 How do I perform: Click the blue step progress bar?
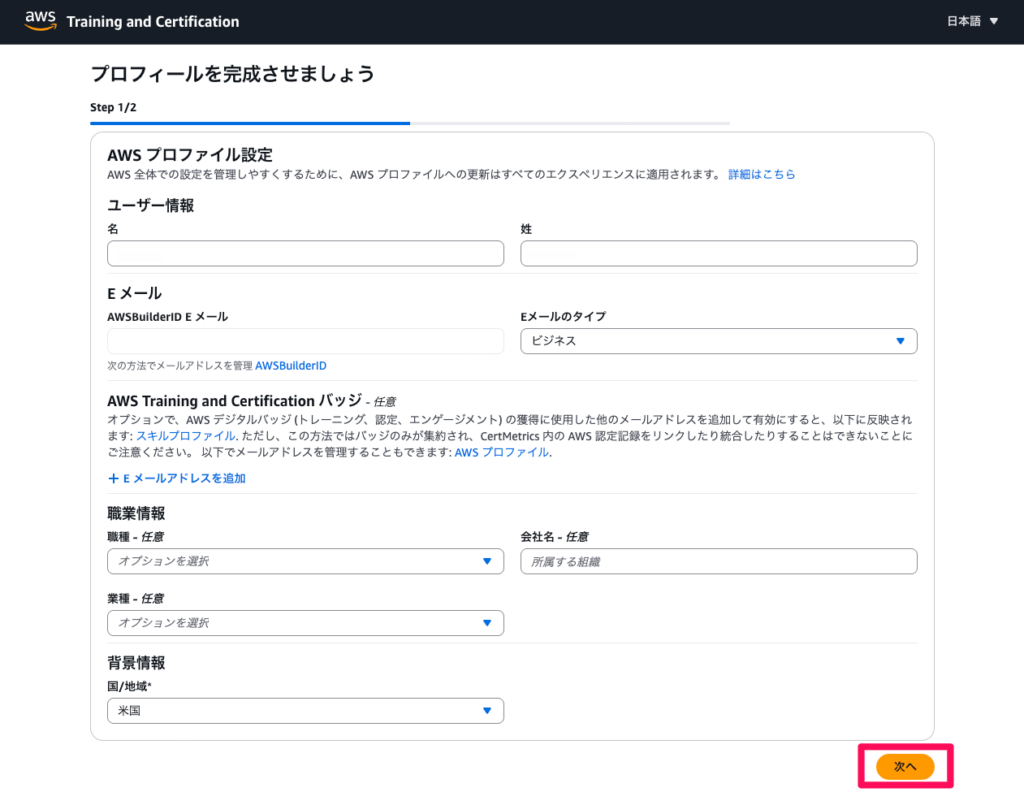click(x=250, y=123)
